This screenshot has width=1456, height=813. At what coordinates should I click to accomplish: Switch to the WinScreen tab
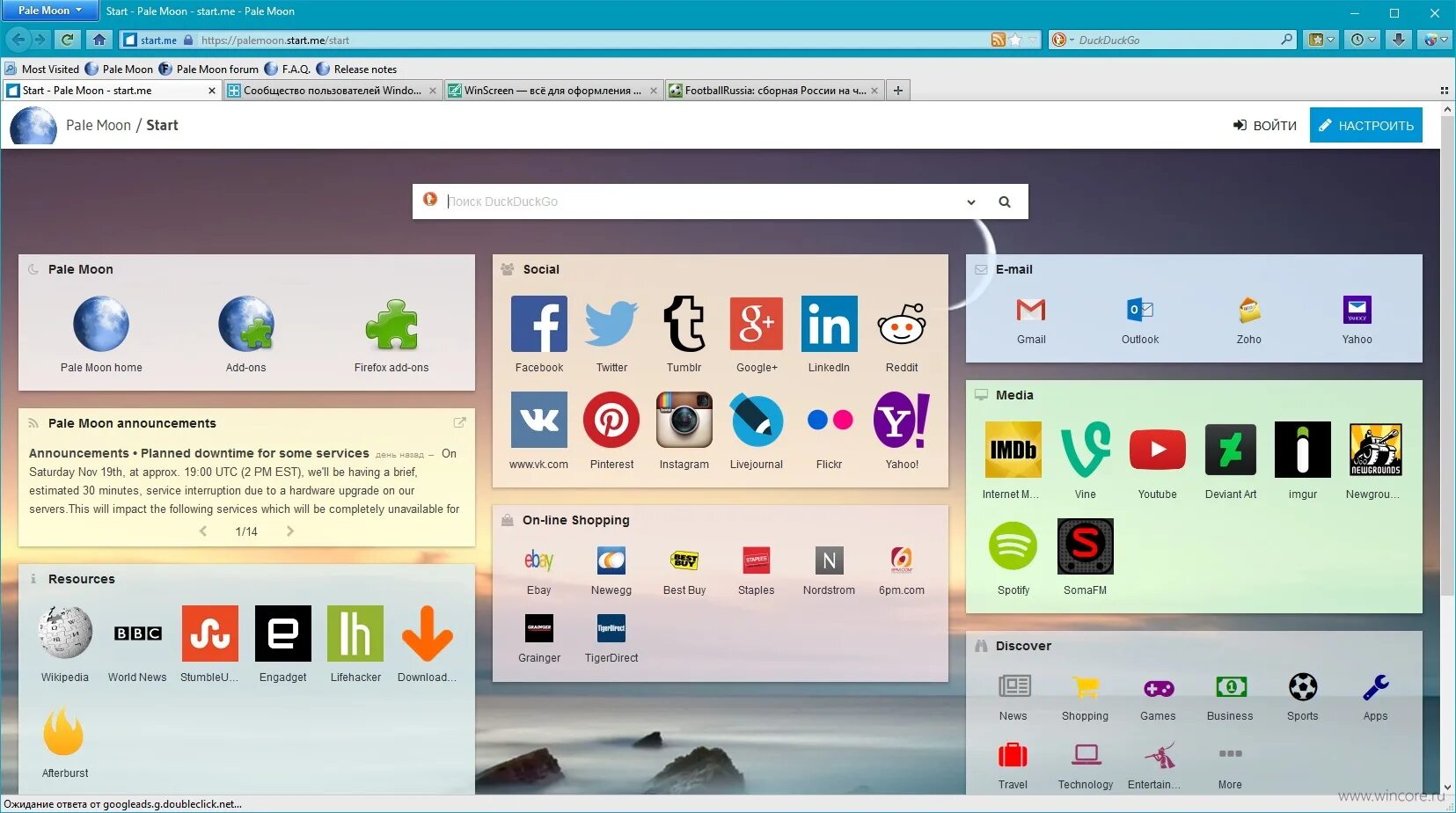[545, 90]
